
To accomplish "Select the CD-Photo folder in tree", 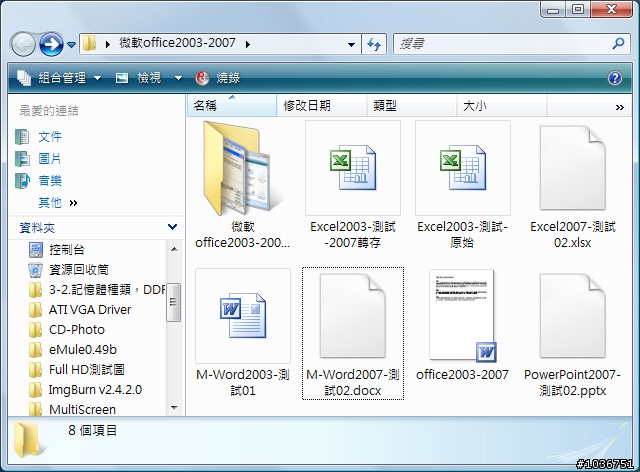I will click(x=77, y=330).
